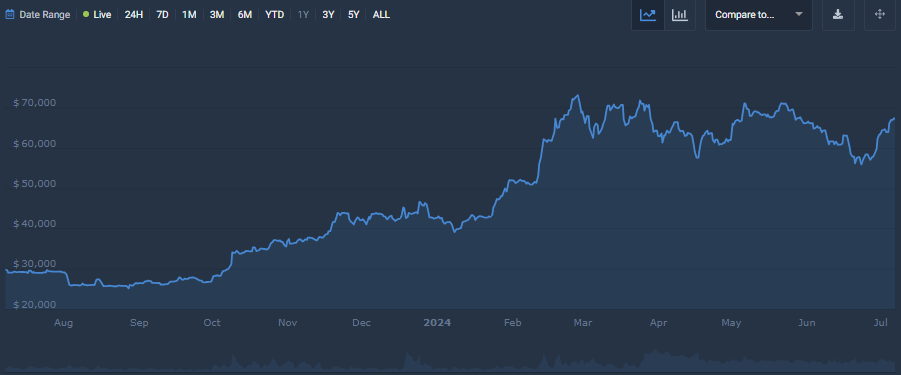Click the $ 30,000 axis label

[x=35, y=264]
